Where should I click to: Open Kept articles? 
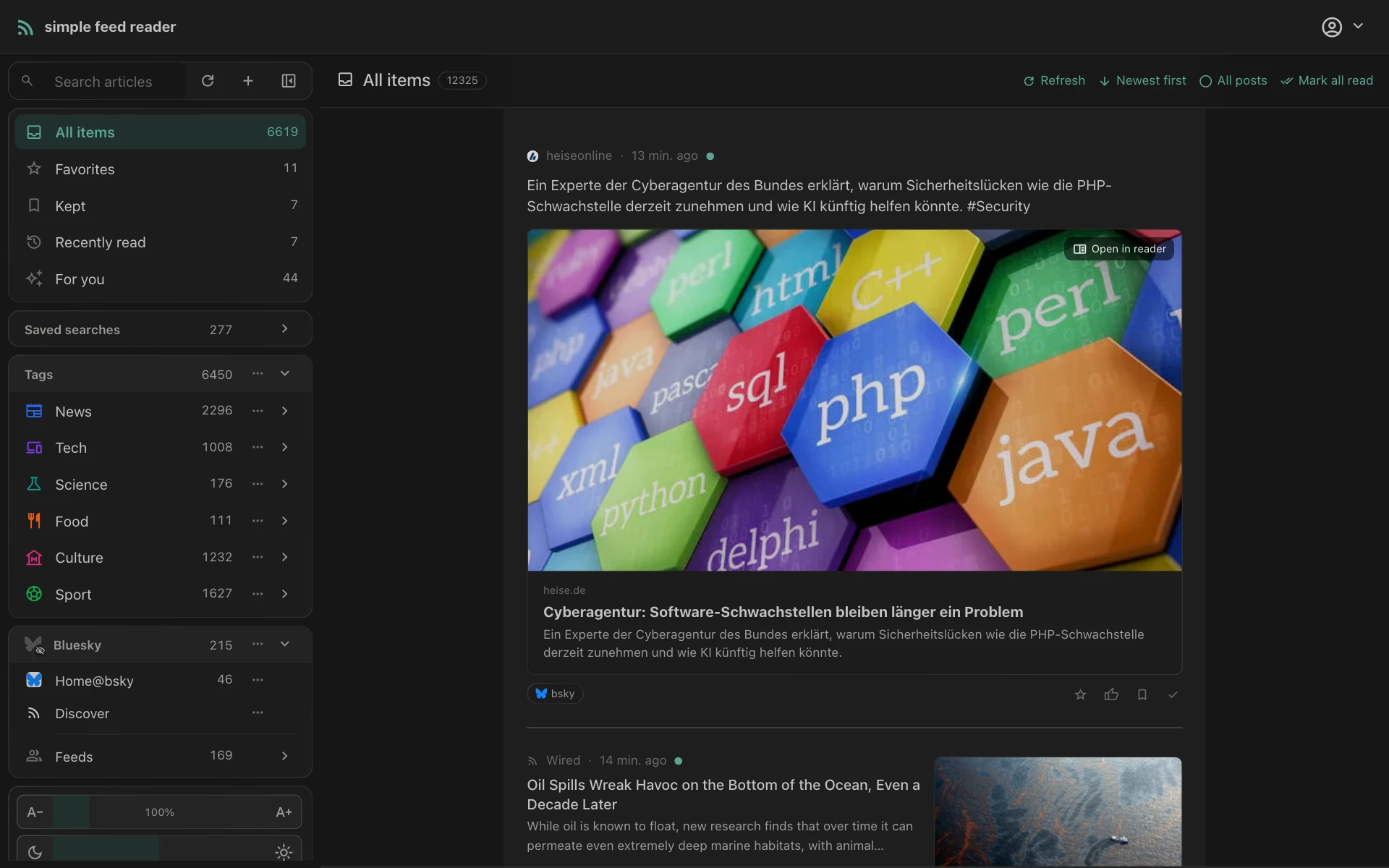(161, 205)
